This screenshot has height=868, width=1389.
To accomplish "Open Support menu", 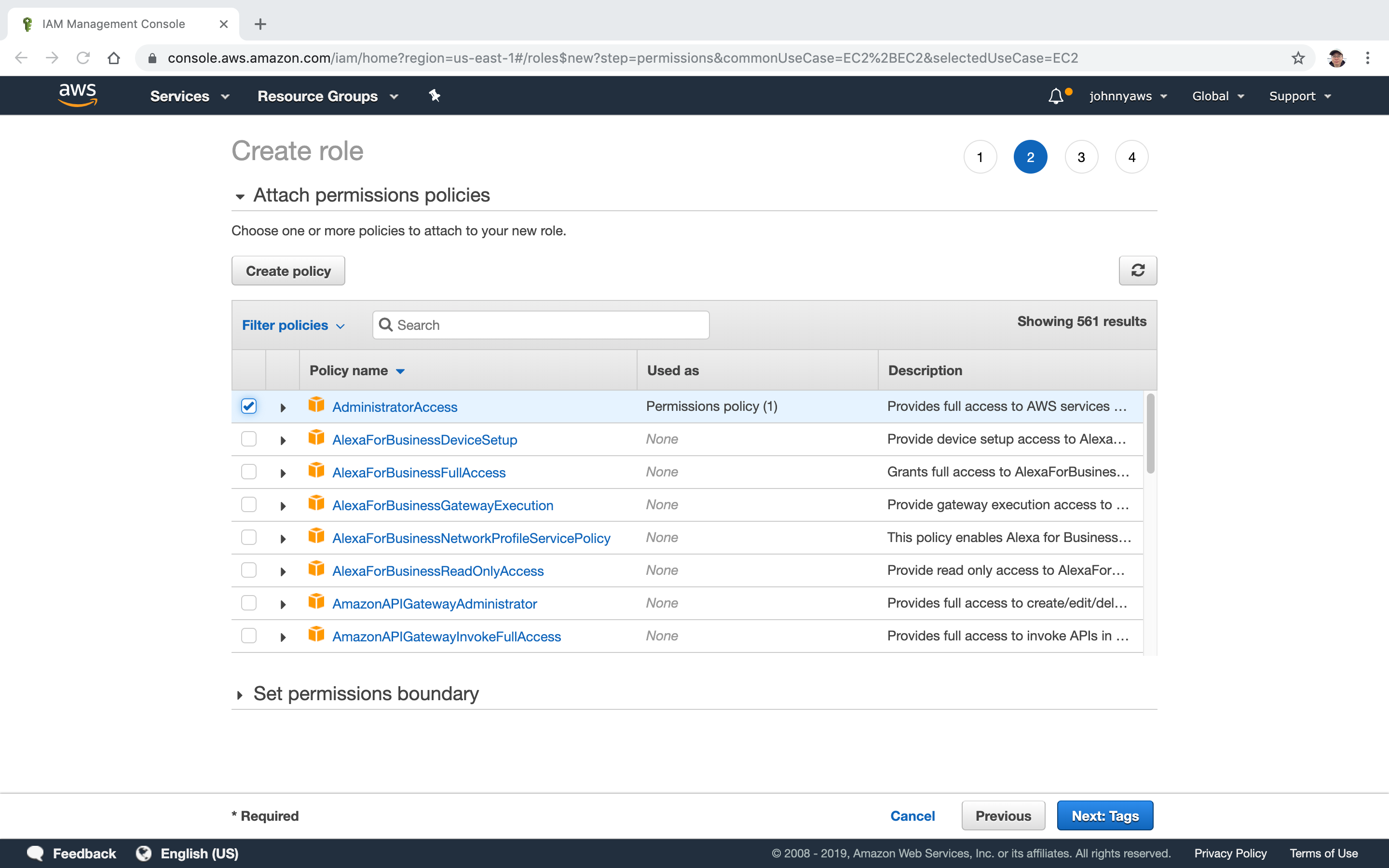I will pyautogui.click(x=1300, y=96).
